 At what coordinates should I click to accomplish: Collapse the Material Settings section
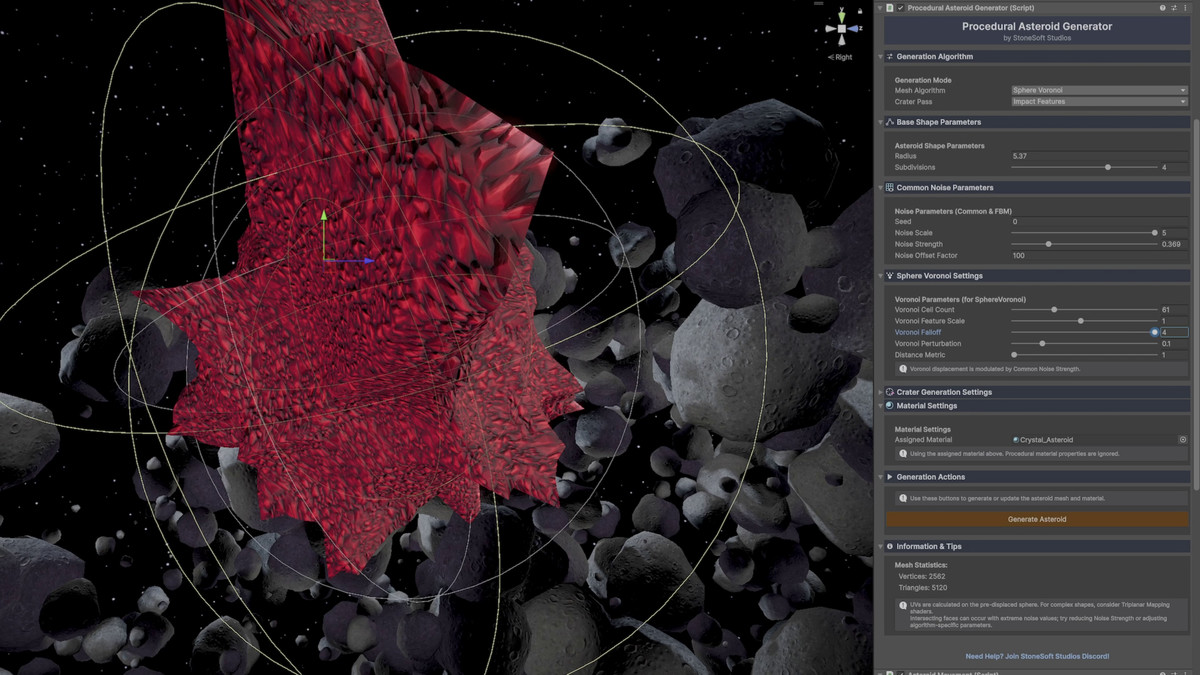click(x=881, y=406)
